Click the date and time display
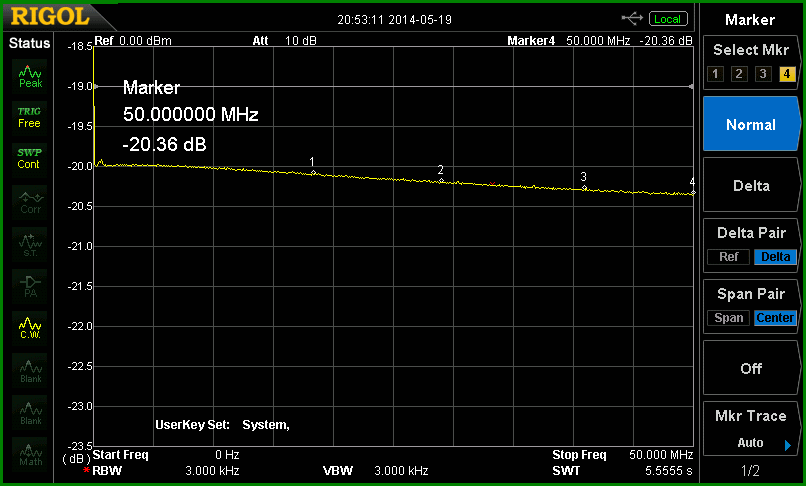806x486 pixels. 394,20
